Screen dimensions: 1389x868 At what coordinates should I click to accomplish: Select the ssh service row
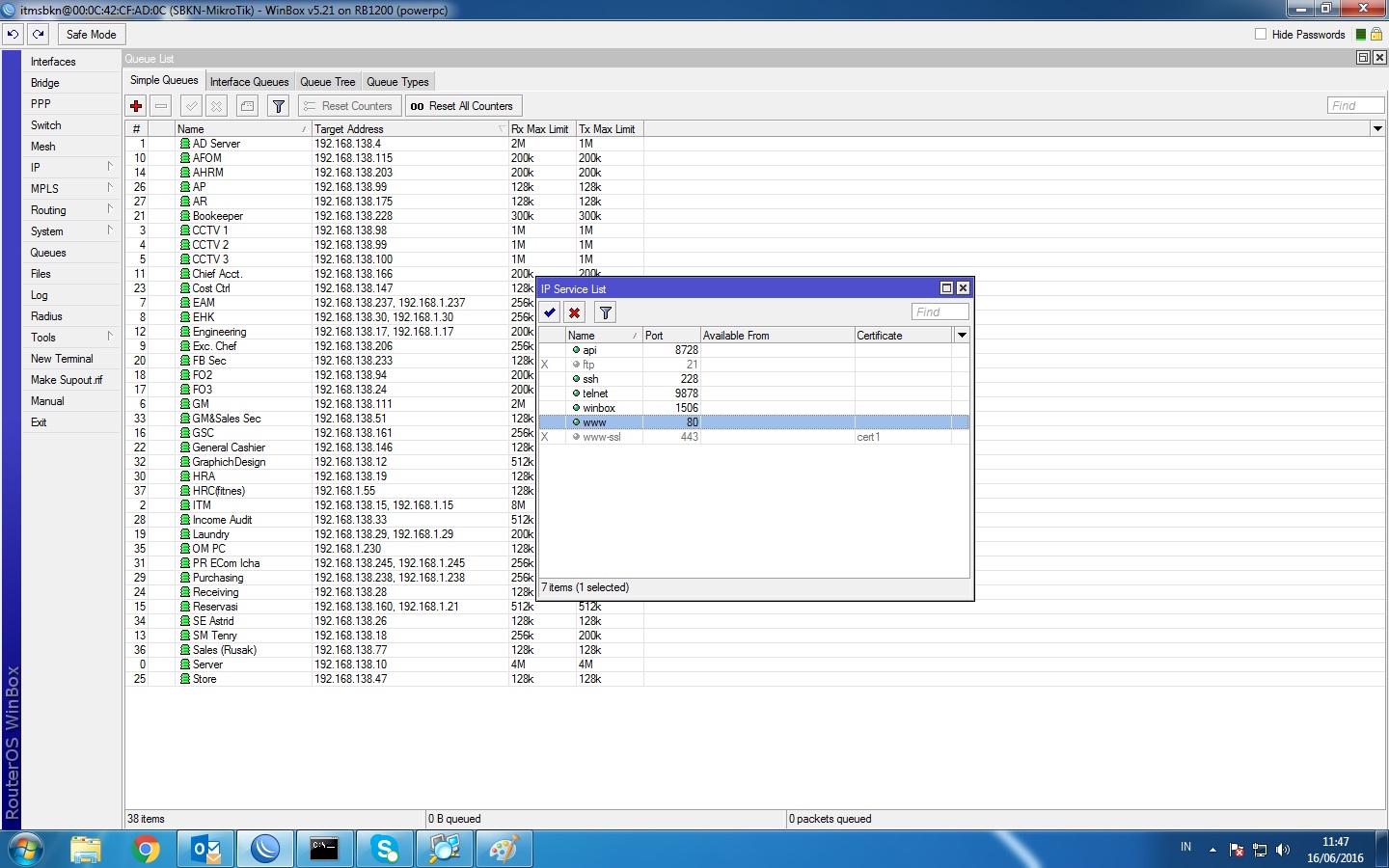(753, 379)
